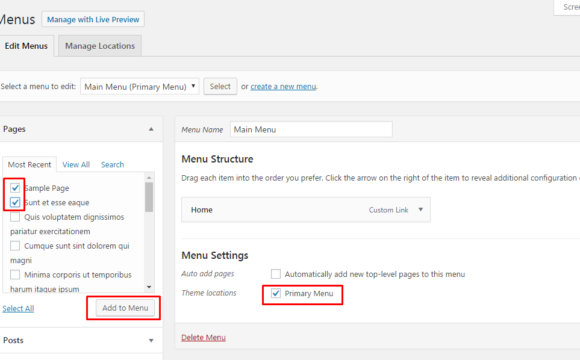Click the Menu Structure heading

click(x=217, y=159)
